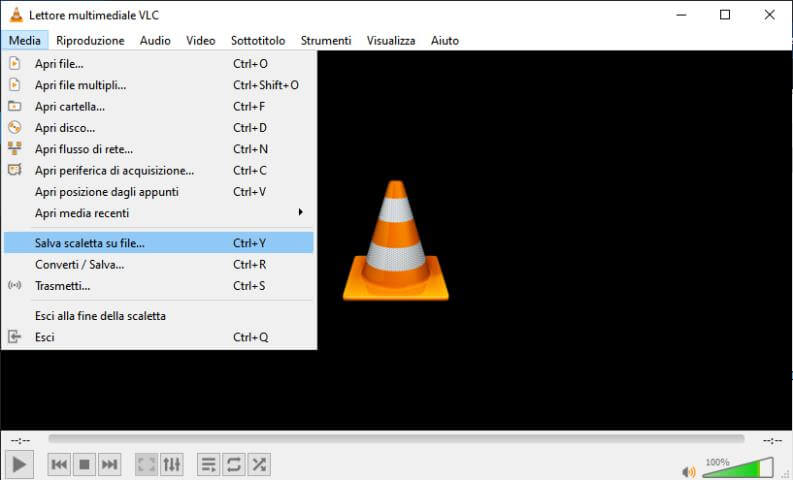The height and width of the screenshot is (480, 793).
Task: Open extended settings equalizer icon
Action: coord(171,464)
